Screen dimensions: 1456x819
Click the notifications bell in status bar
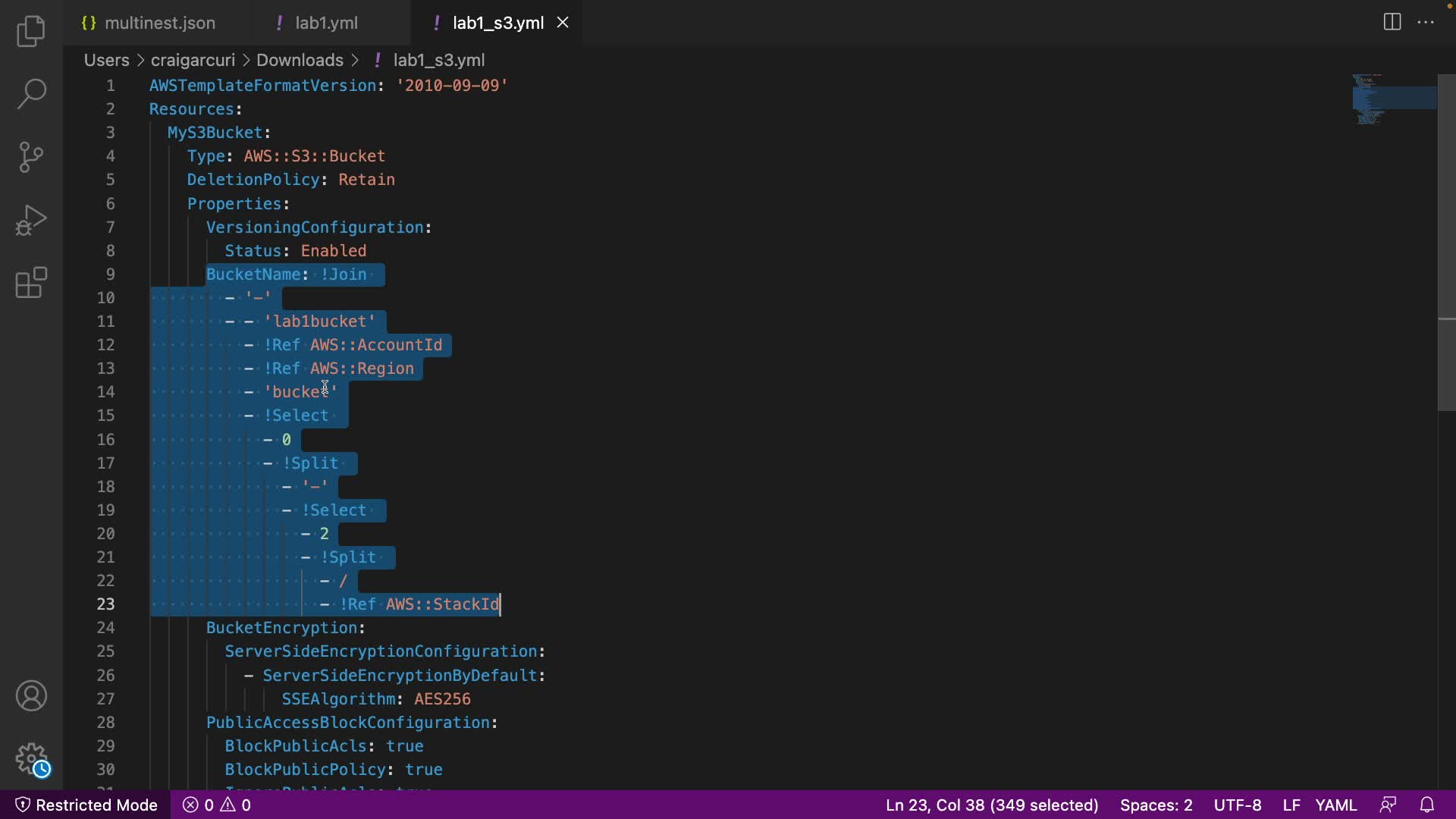tap(1426, 805)
